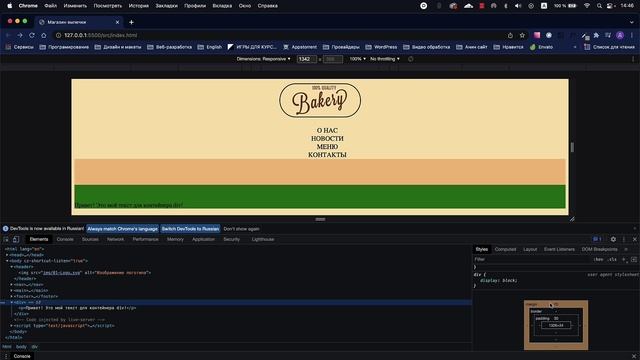Image resolution: width=640 pixels, height=360 pixels.
Task: Expand the nav element node
Action: pyautogui.click(x=12, y=284)
